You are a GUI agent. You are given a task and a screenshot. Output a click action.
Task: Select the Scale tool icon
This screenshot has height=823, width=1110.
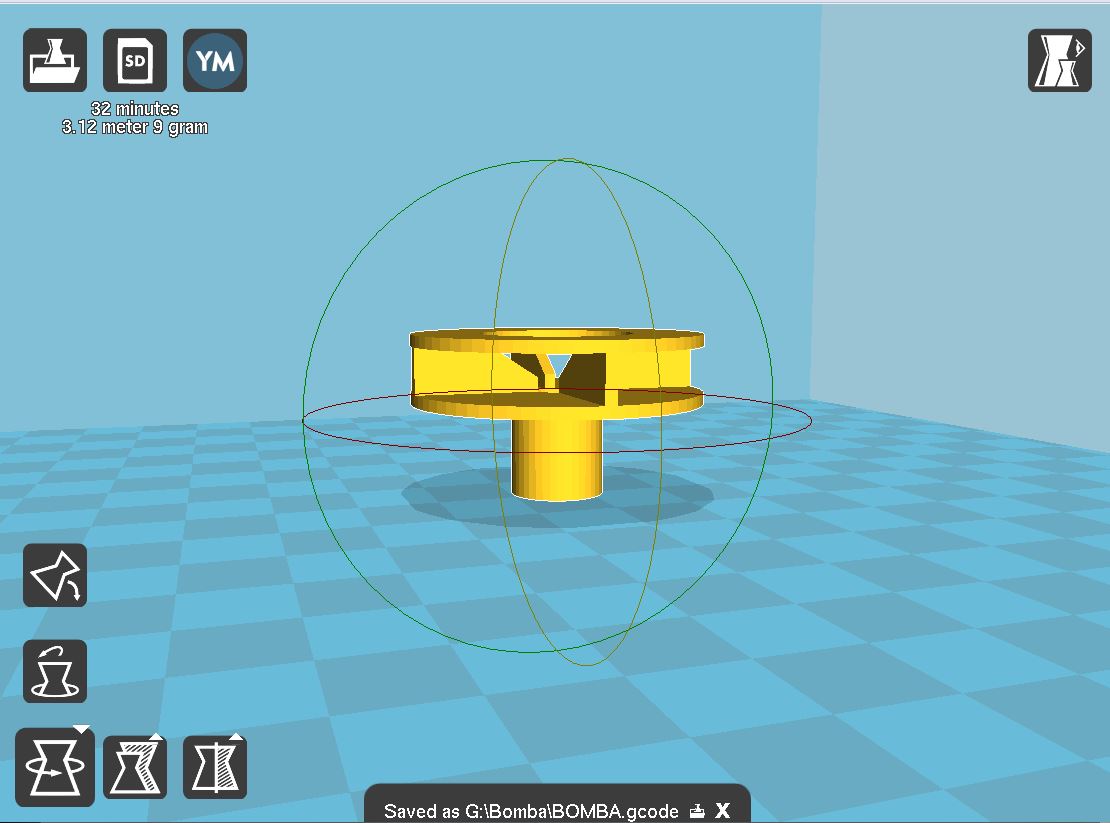135,767
